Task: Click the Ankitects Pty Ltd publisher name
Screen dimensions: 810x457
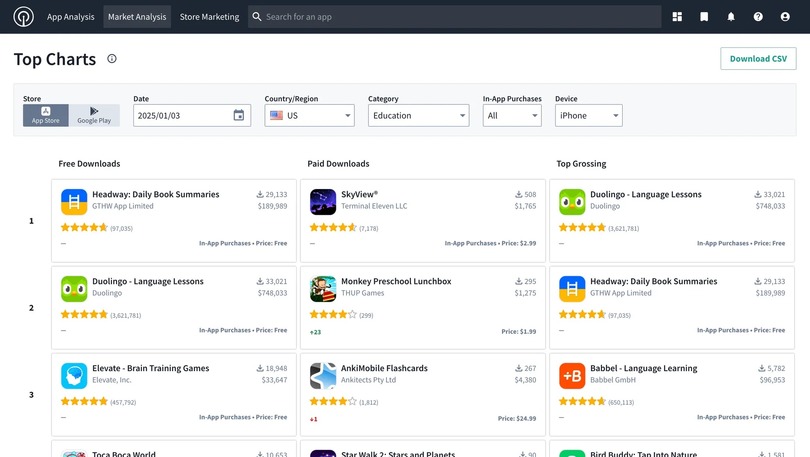Action: (368, 380)
